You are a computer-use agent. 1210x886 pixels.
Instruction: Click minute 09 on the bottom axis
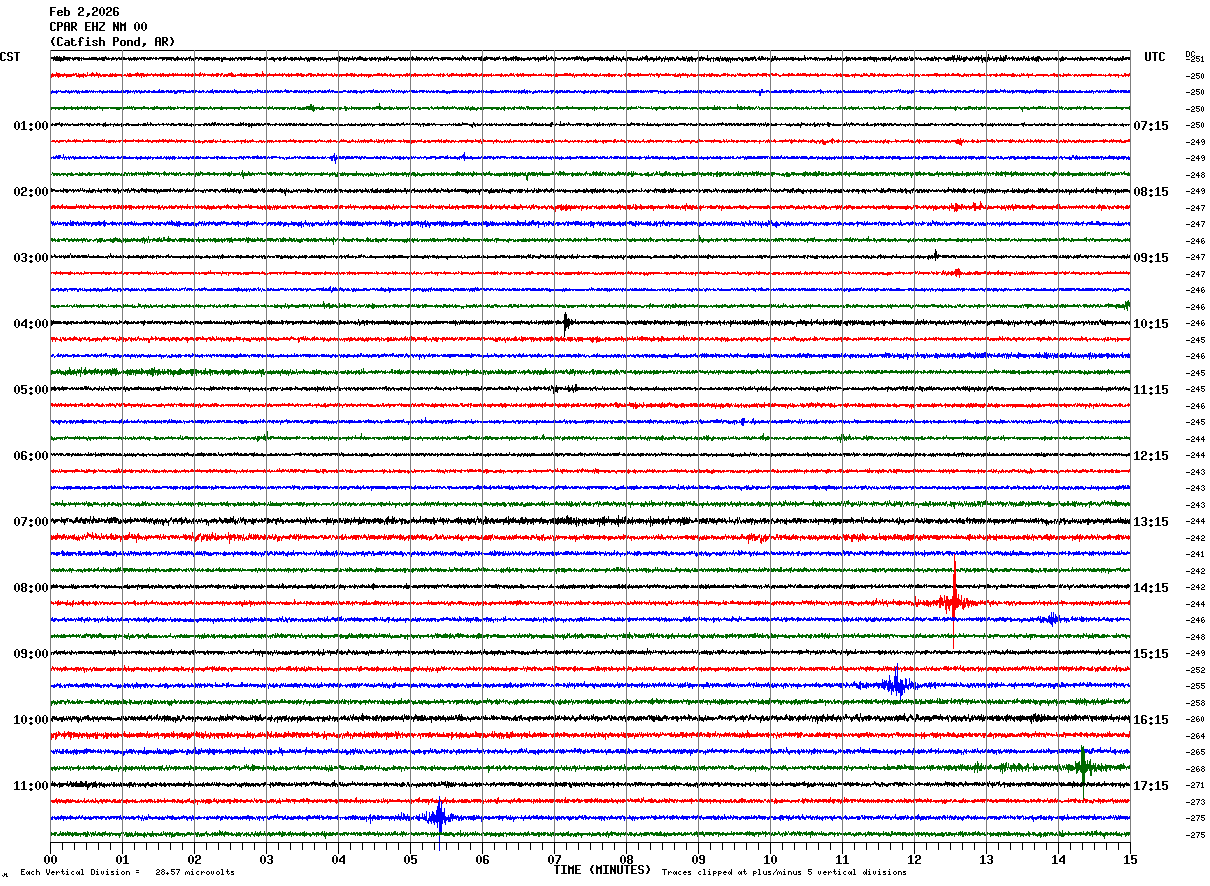coord(698,859)
